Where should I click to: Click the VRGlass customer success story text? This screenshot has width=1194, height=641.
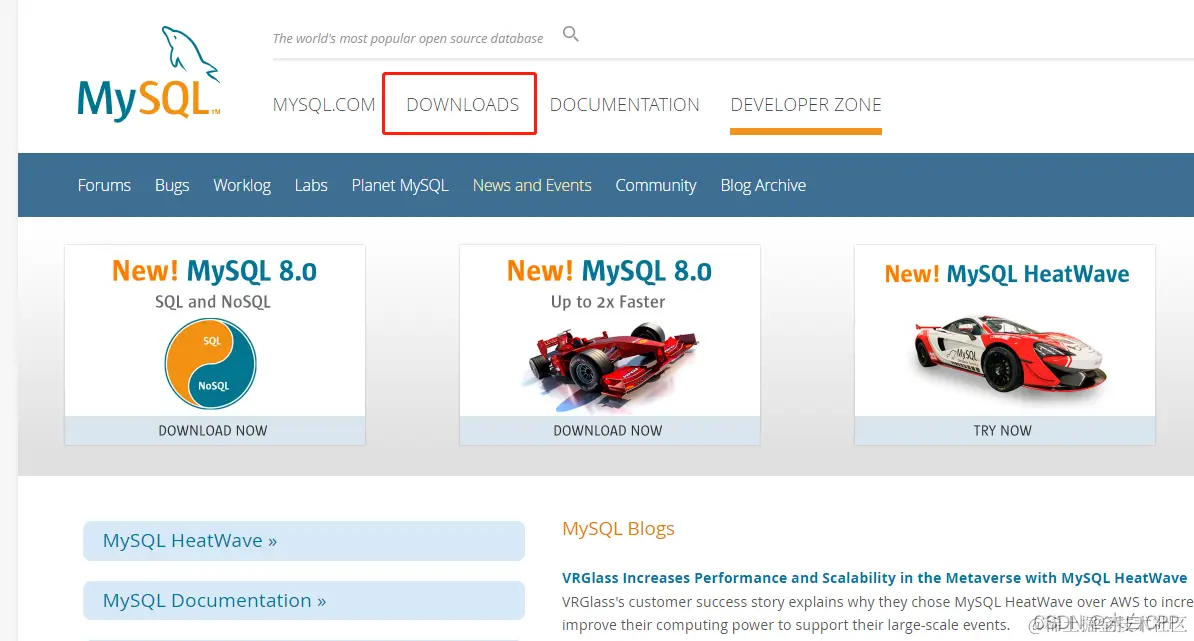click(x=877, y=614)
